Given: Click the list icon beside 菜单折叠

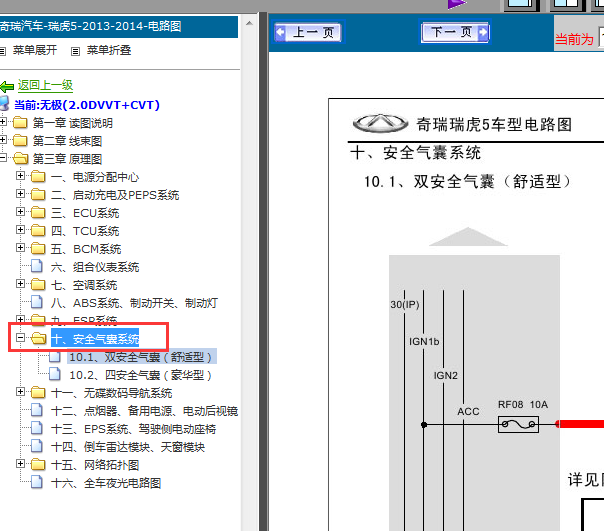Looking at the screenshot, I should point(76,51).
